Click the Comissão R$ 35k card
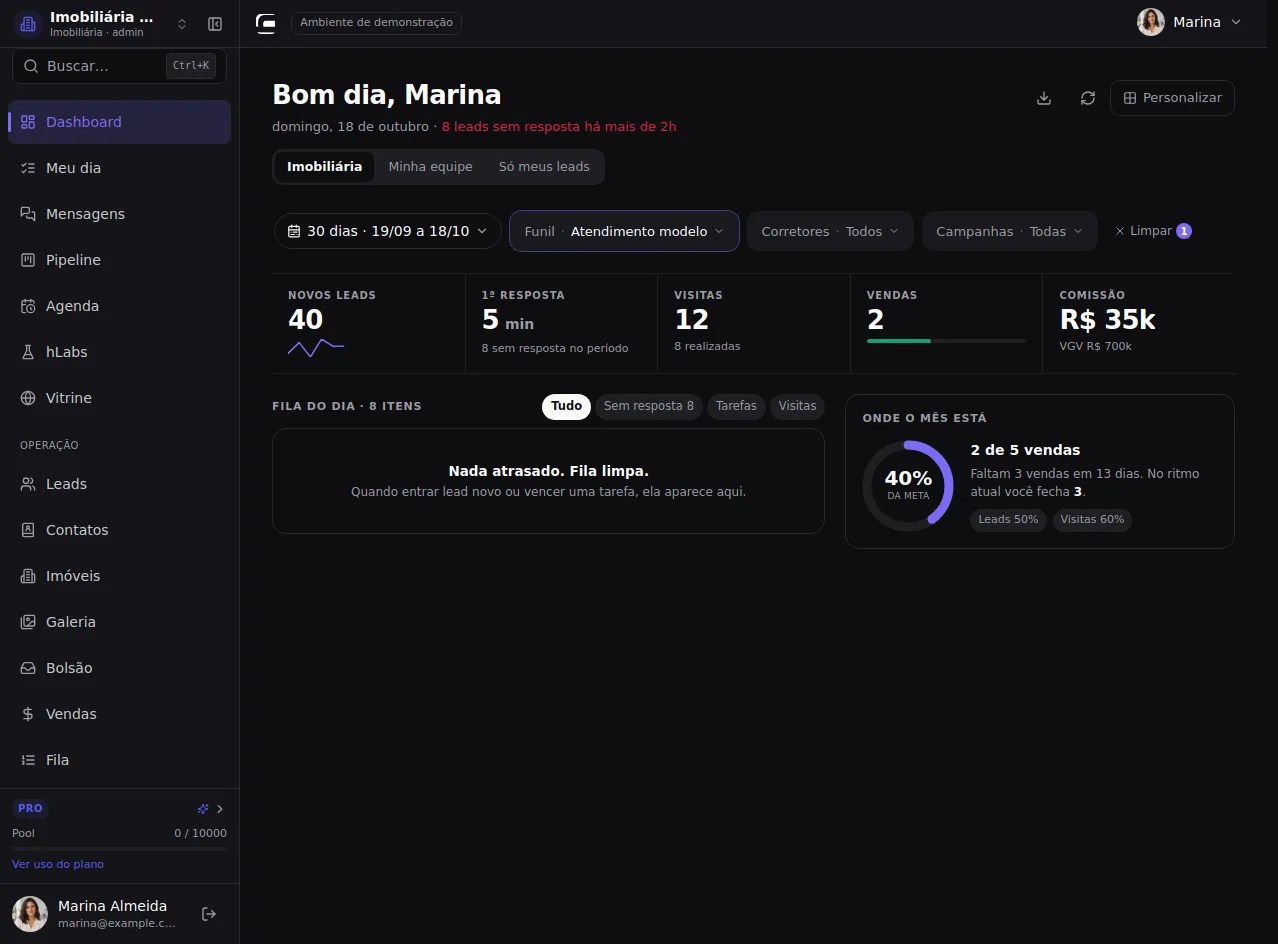Viewport: 1278px width, 944px height. click(x=1139, y=324)
